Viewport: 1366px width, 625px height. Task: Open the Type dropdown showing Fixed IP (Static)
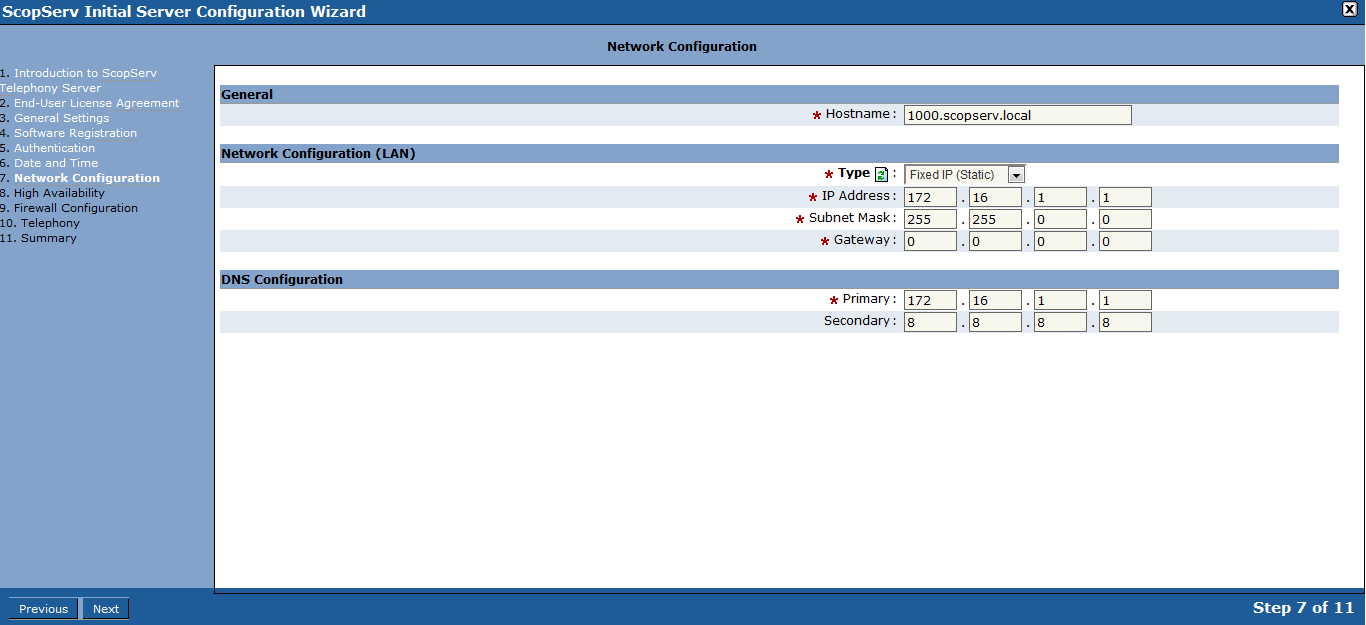tap(965, 175)
